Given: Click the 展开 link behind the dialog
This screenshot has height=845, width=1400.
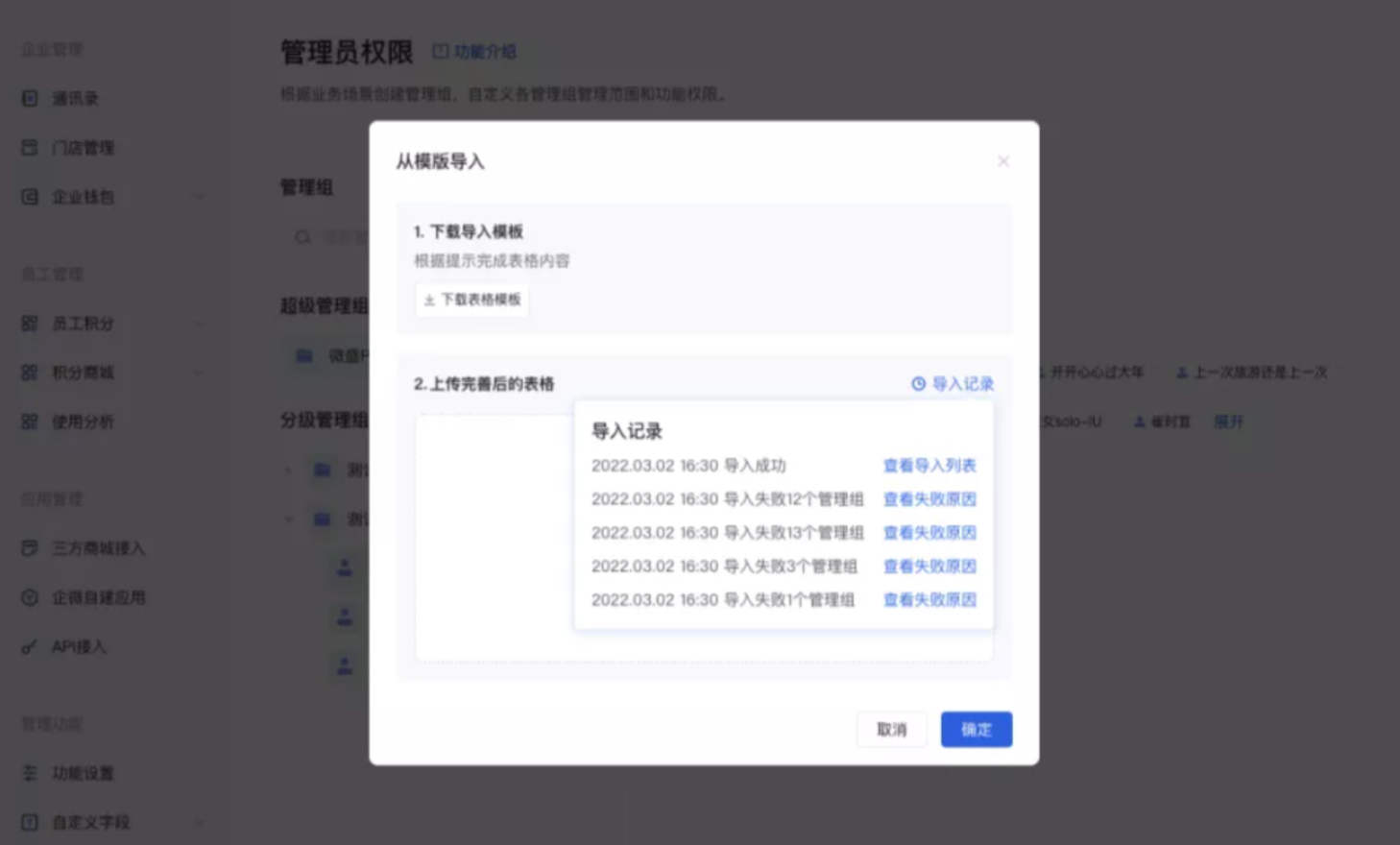Looking at the screenshot, I should coord(1228,422).
